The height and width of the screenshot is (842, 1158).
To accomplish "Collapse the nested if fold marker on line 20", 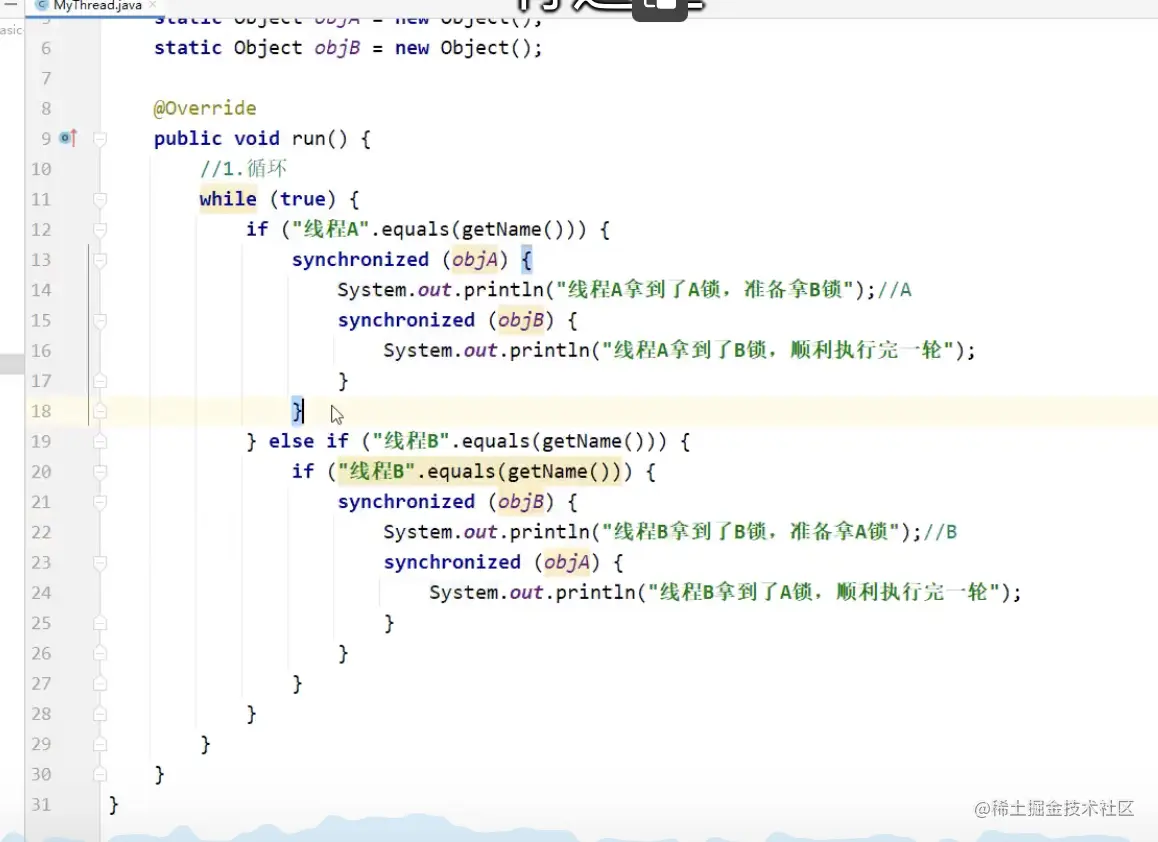I will (100, 472).
